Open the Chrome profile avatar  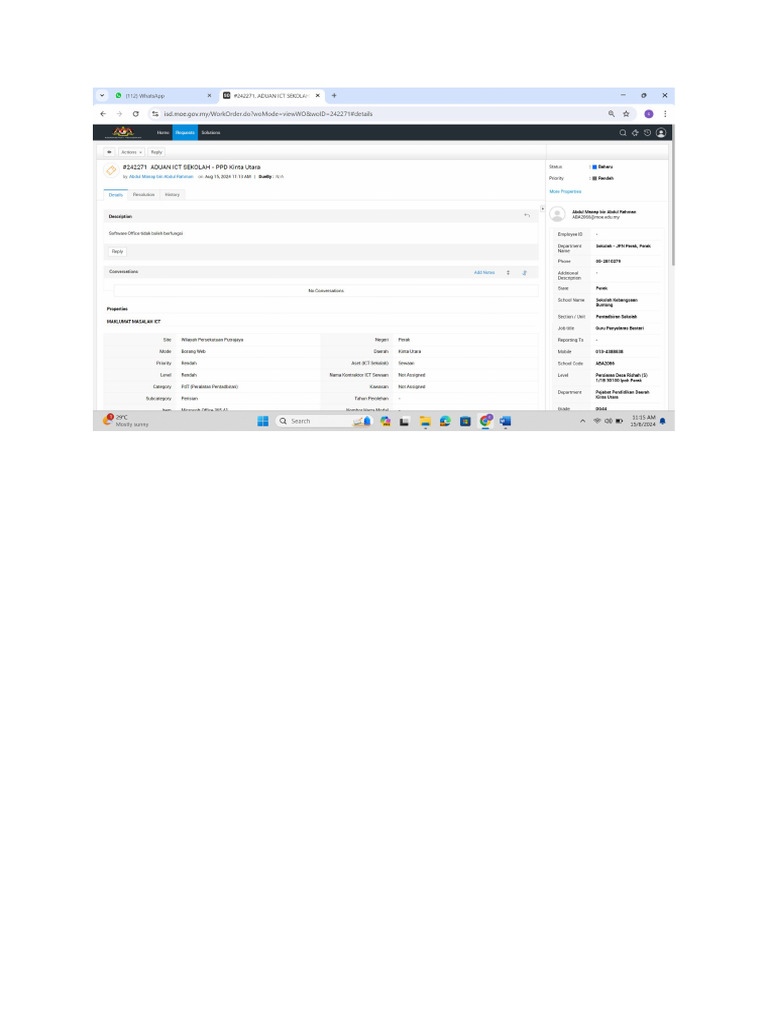(648, 114)
